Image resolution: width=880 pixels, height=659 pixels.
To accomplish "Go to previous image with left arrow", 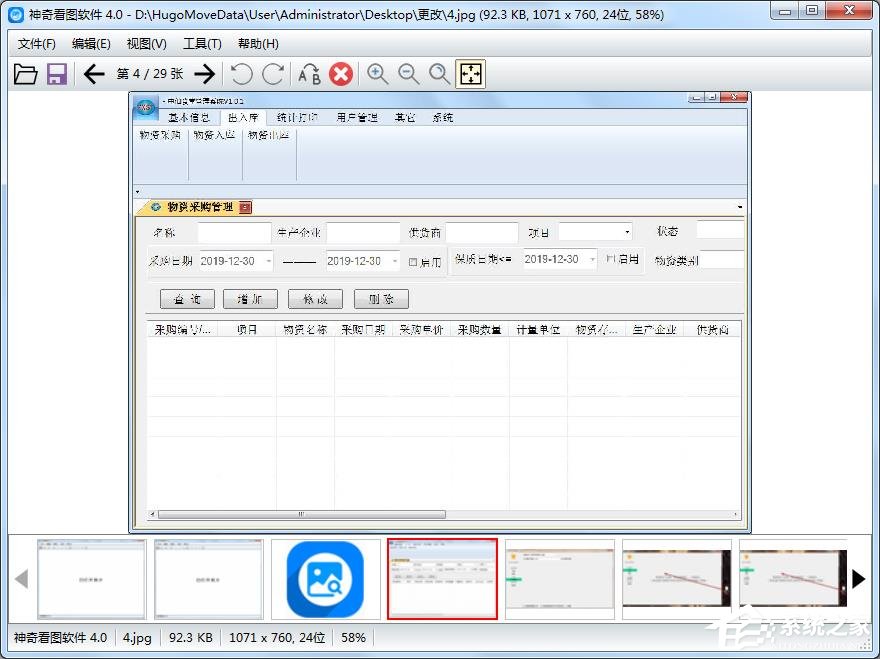I will click(94, 74).
